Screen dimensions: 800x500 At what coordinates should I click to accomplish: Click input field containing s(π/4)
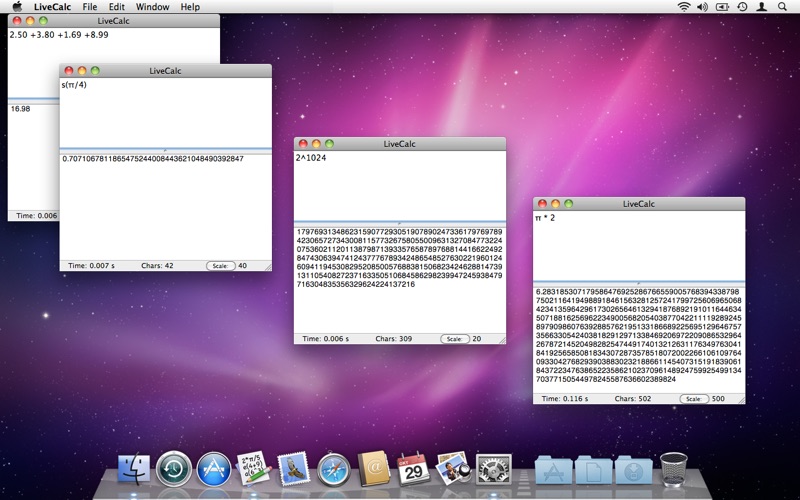coord(165,113)
